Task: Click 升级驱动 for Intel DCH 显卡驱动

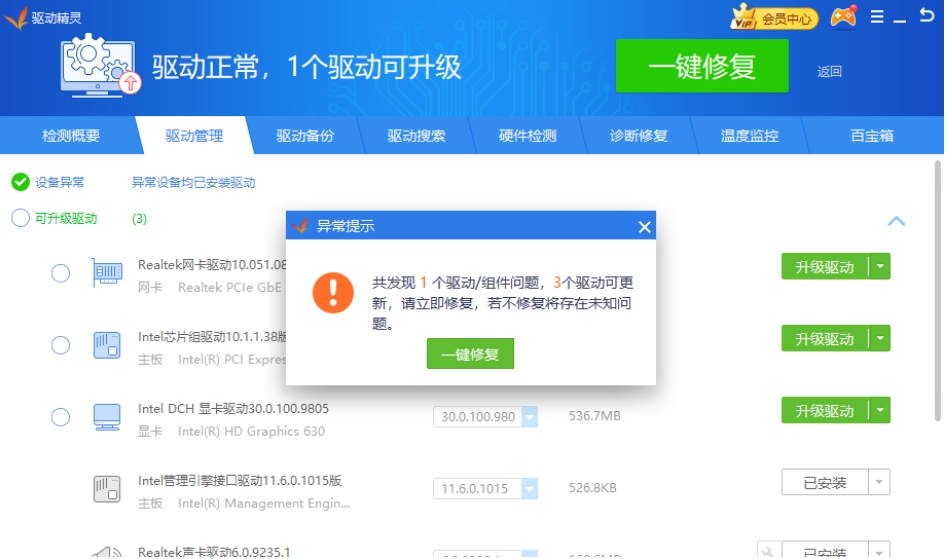Action: (825, 410)
